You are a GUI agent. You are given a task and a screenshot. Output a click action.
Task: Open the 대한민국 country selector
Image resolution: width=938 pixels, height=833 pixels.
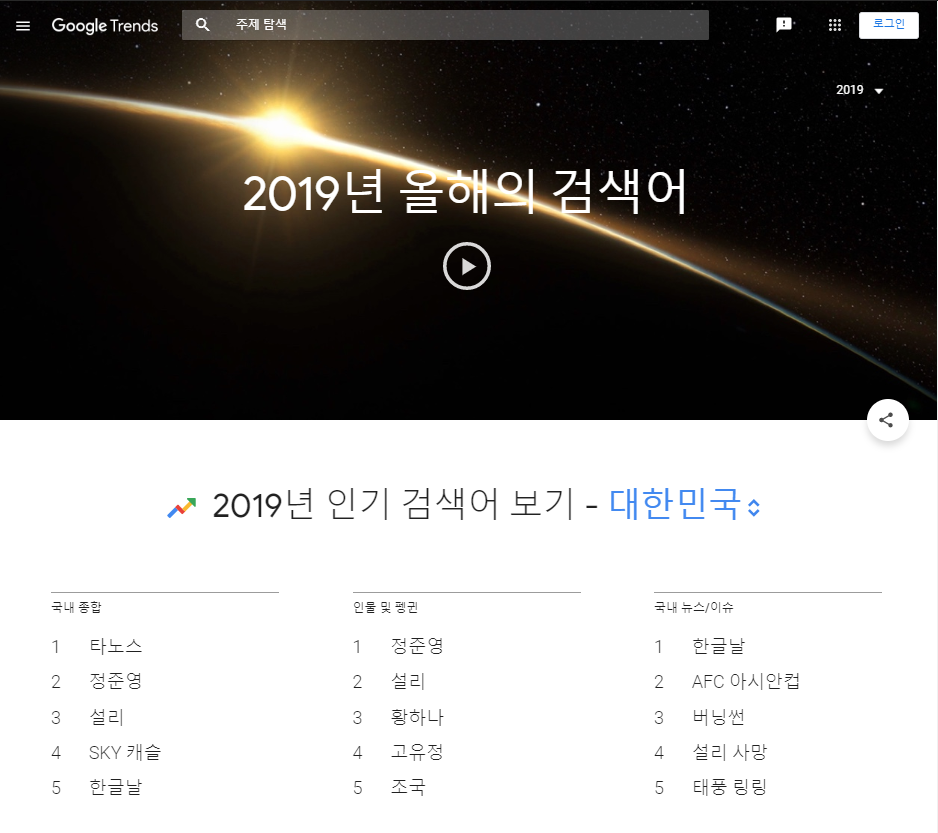click(x=684, y=504)
